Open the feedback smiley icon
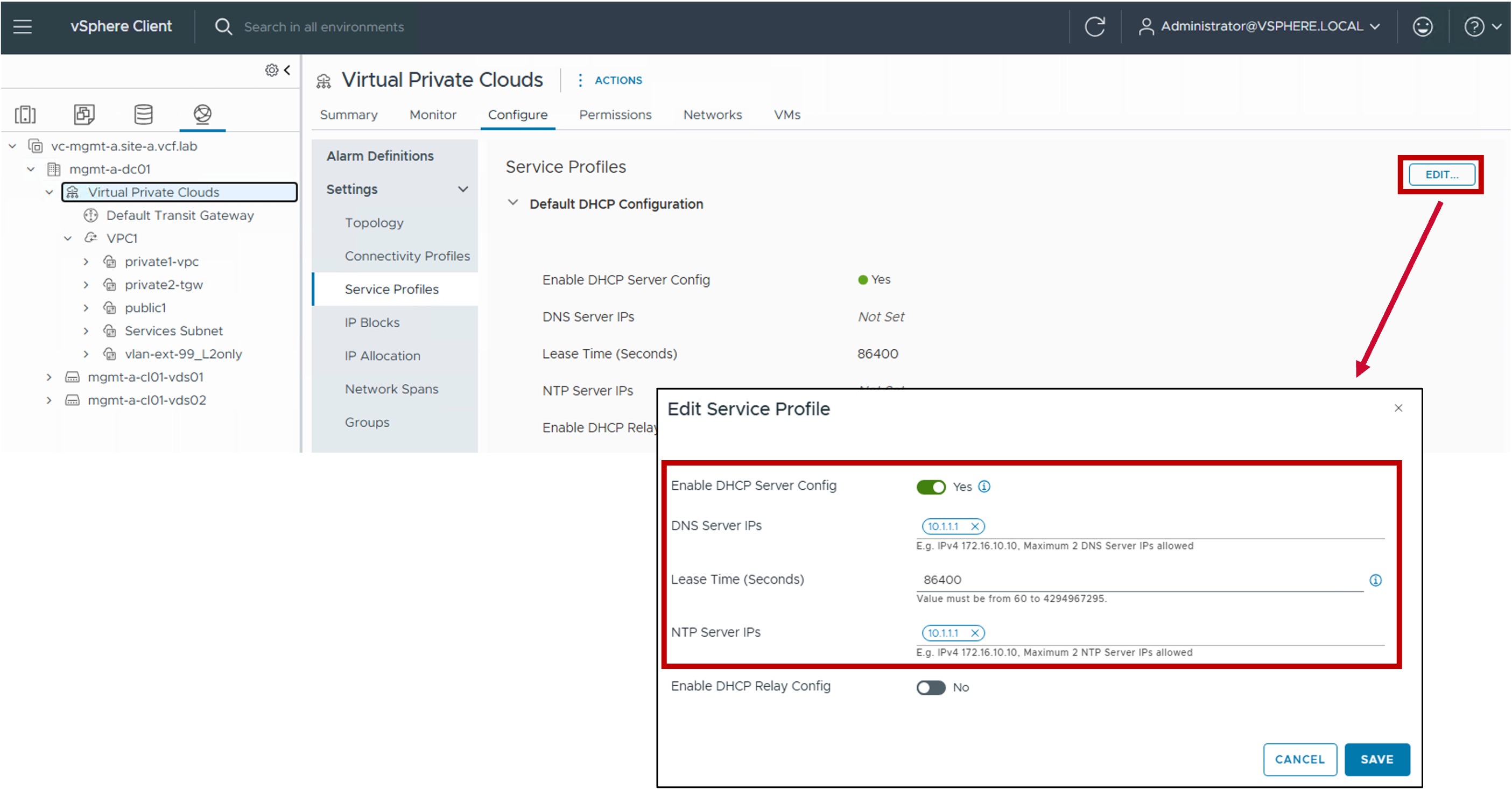This screenshot has height=789, width=1512. [x=1423, y=26]
